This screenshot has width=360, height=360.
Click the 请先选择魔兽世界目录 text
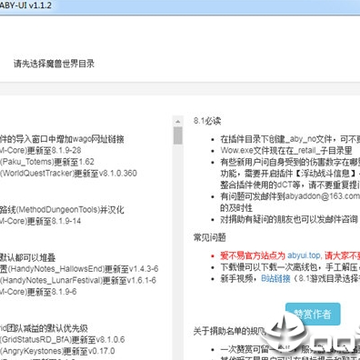tap(54, 64)
